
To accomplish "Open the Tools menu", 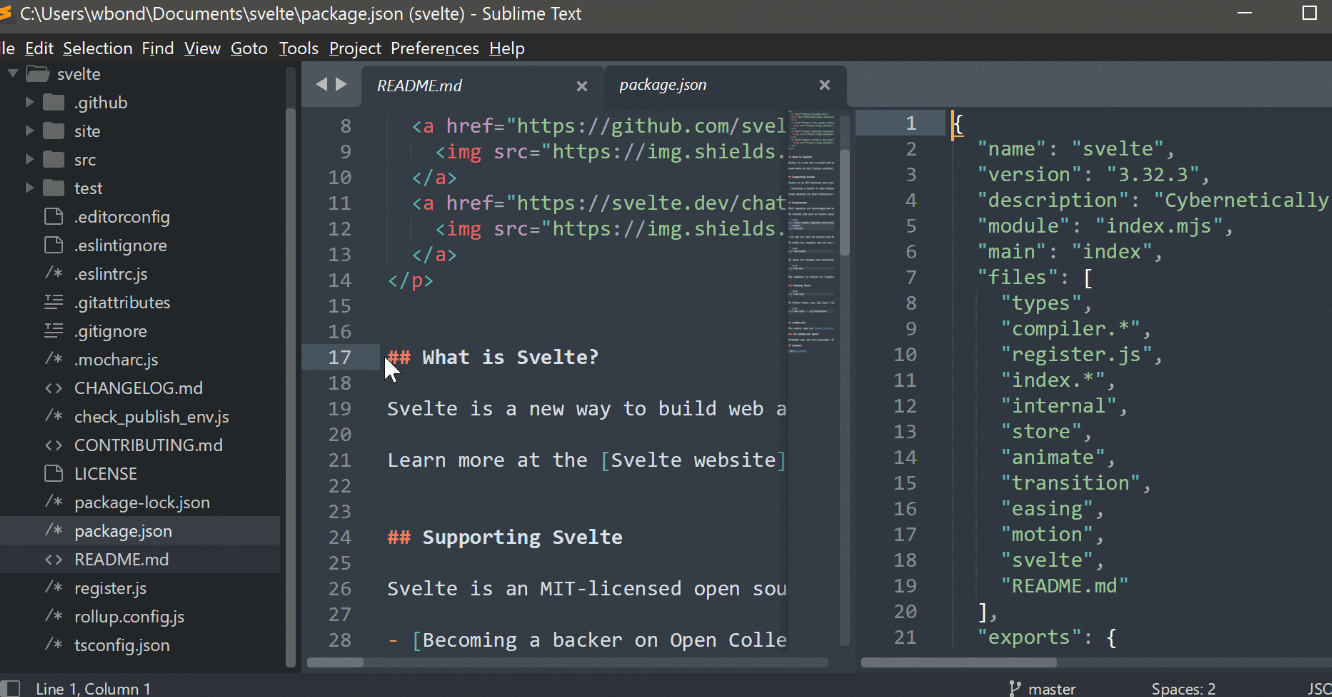I will pyautogui.click(x=299, y=48).
